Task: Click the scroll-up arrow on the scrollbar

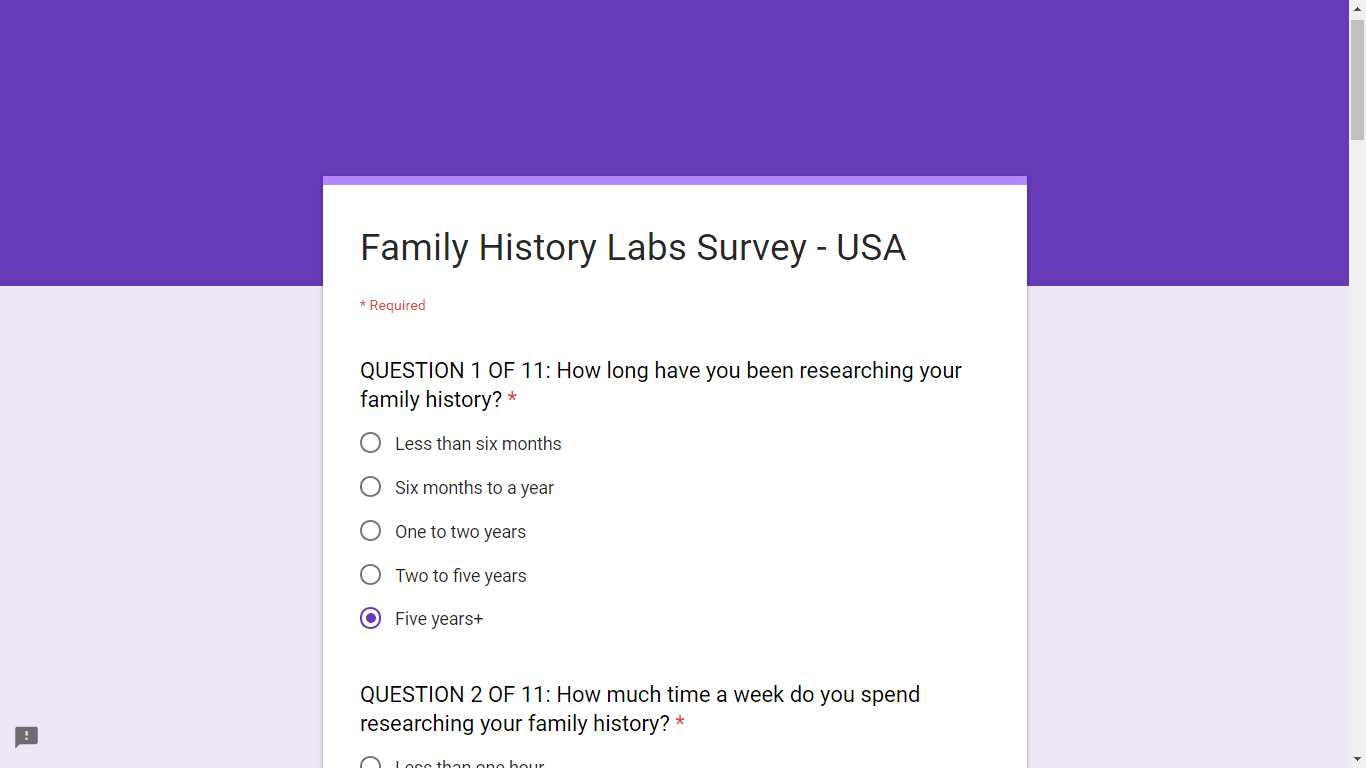Action: (x=1357, y=7)
